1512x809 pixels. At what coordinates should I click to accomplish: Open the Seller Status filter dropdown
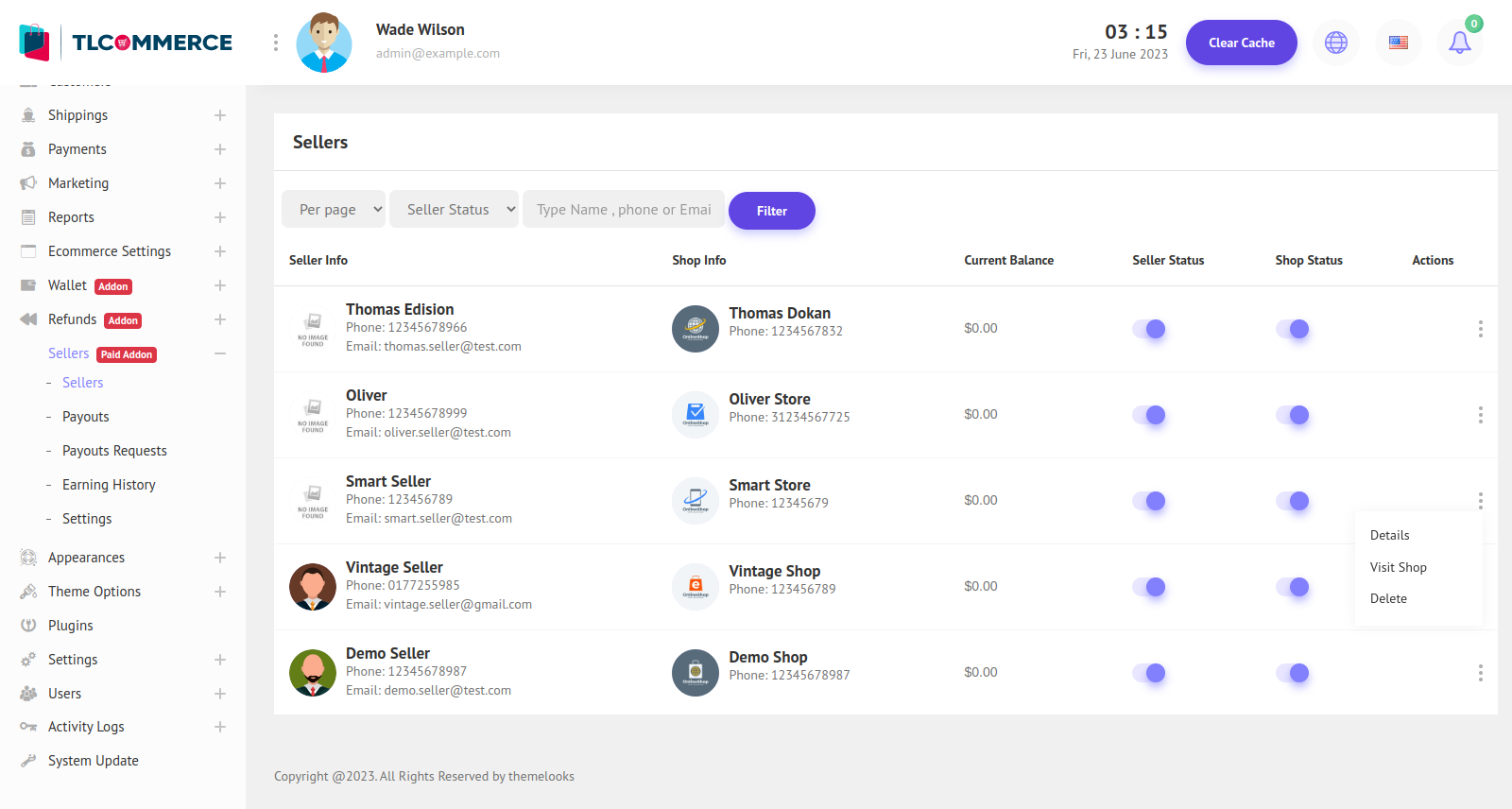click(454, 210)
